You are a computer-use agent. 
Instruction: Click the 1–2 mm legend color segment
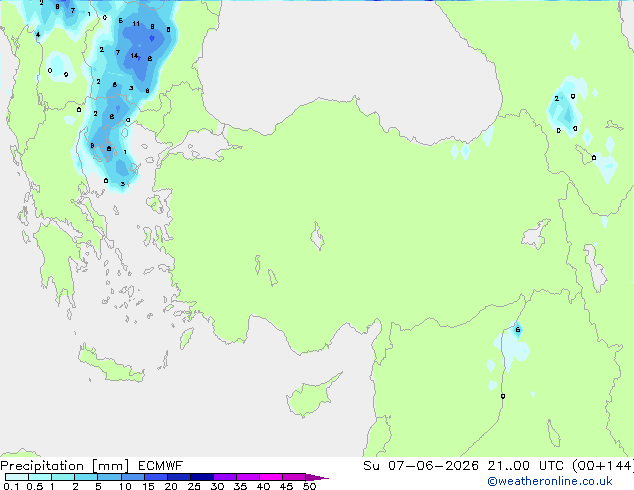pos(63,477)
